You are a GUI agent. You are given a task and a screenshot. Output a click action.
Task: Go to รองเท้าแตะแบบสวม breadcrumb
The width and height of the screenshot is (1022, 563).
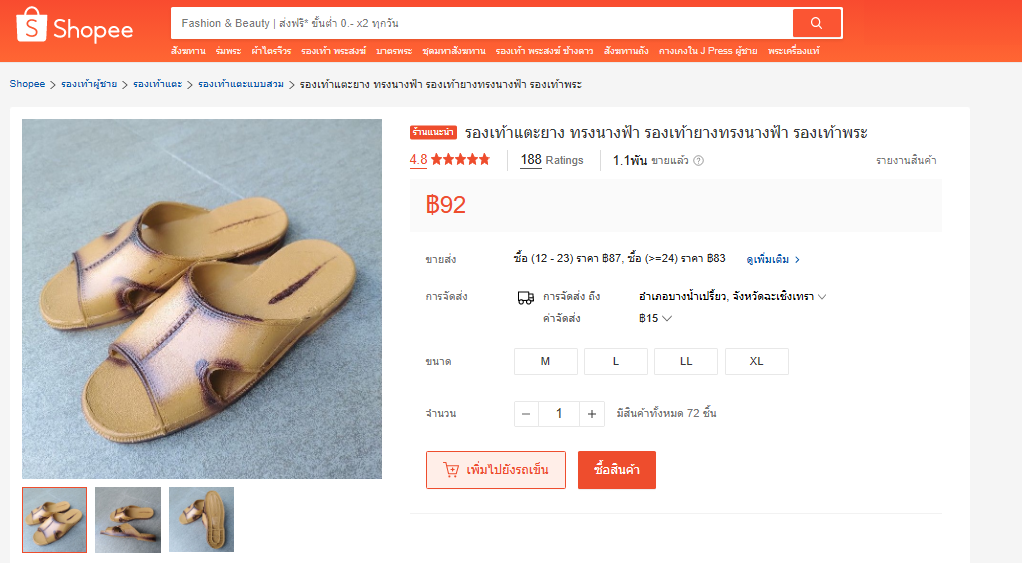[241, 84]
